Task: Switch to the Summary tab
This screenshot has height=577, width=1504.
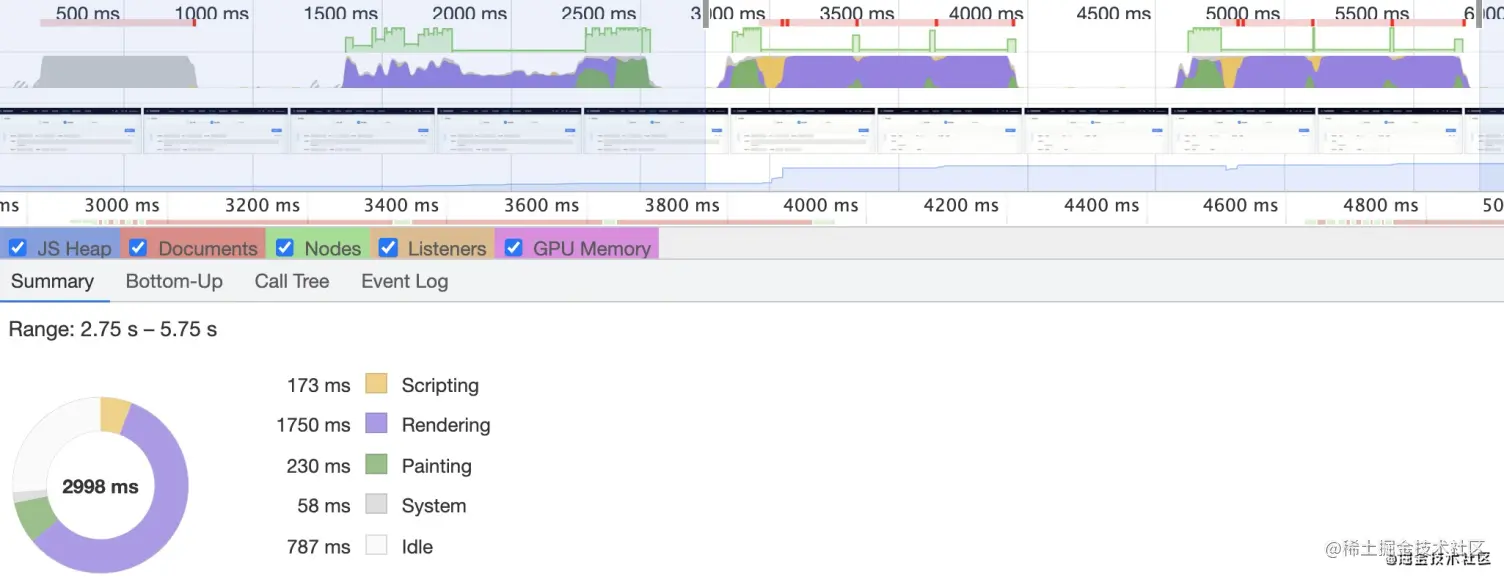Action: [x=52, y=281]
